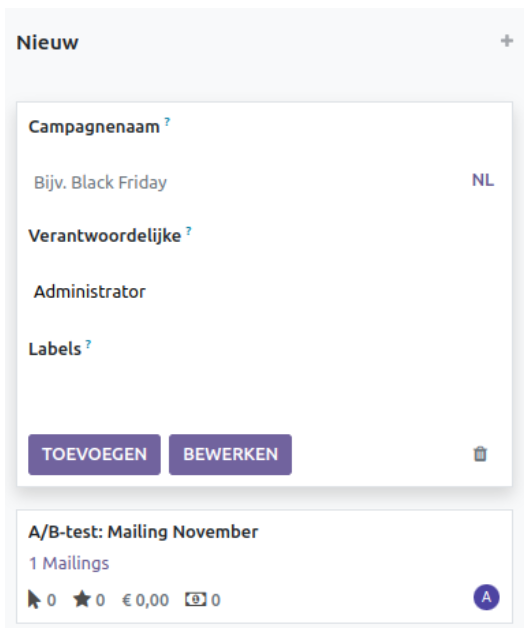Open the Verantwoordelijke Administrator dropdown field
The image size is (524, 636).
[264, 292]
